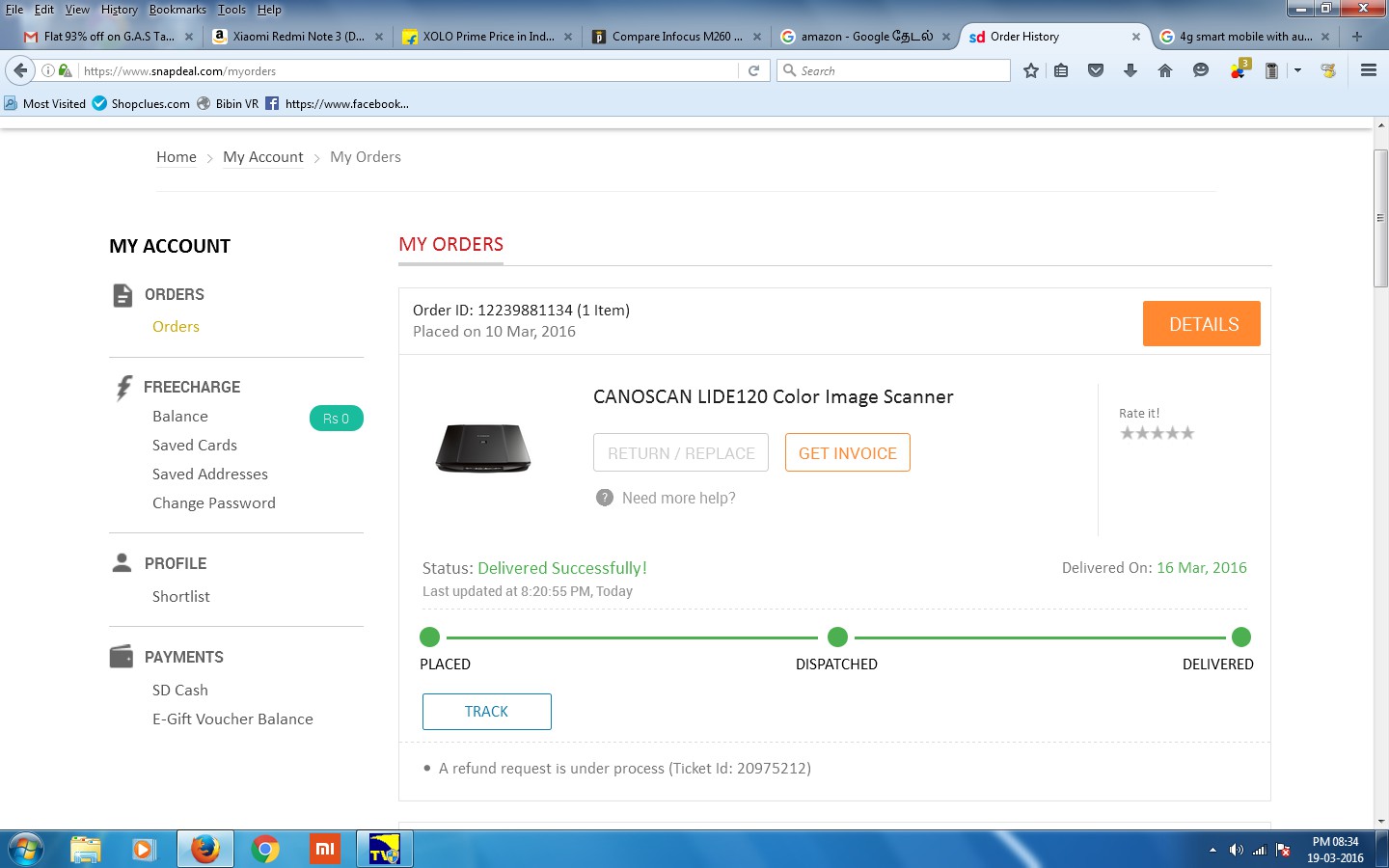Open the Bookmarks menu

[x=177, y=10]
